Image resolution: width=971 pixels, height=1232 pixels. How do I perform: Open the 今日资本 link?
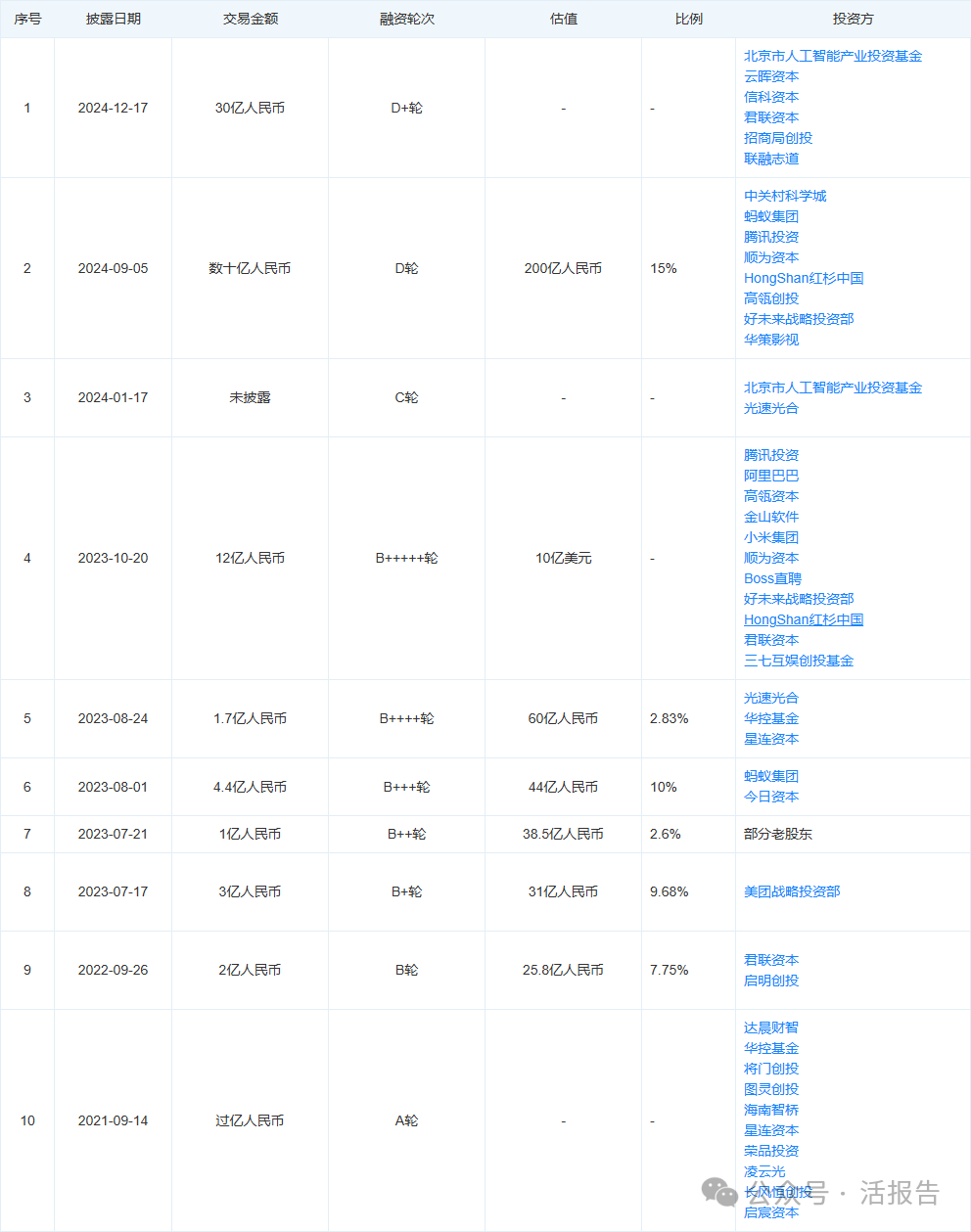(771, 797)
